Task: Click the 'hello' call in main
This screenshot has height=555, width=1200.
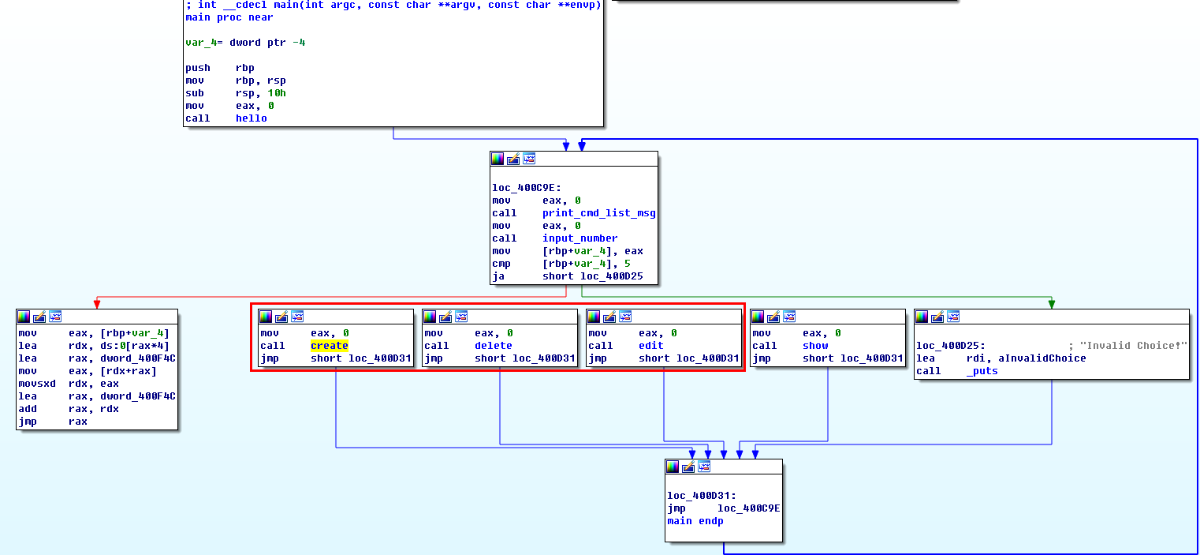Action: coord(251,118)
